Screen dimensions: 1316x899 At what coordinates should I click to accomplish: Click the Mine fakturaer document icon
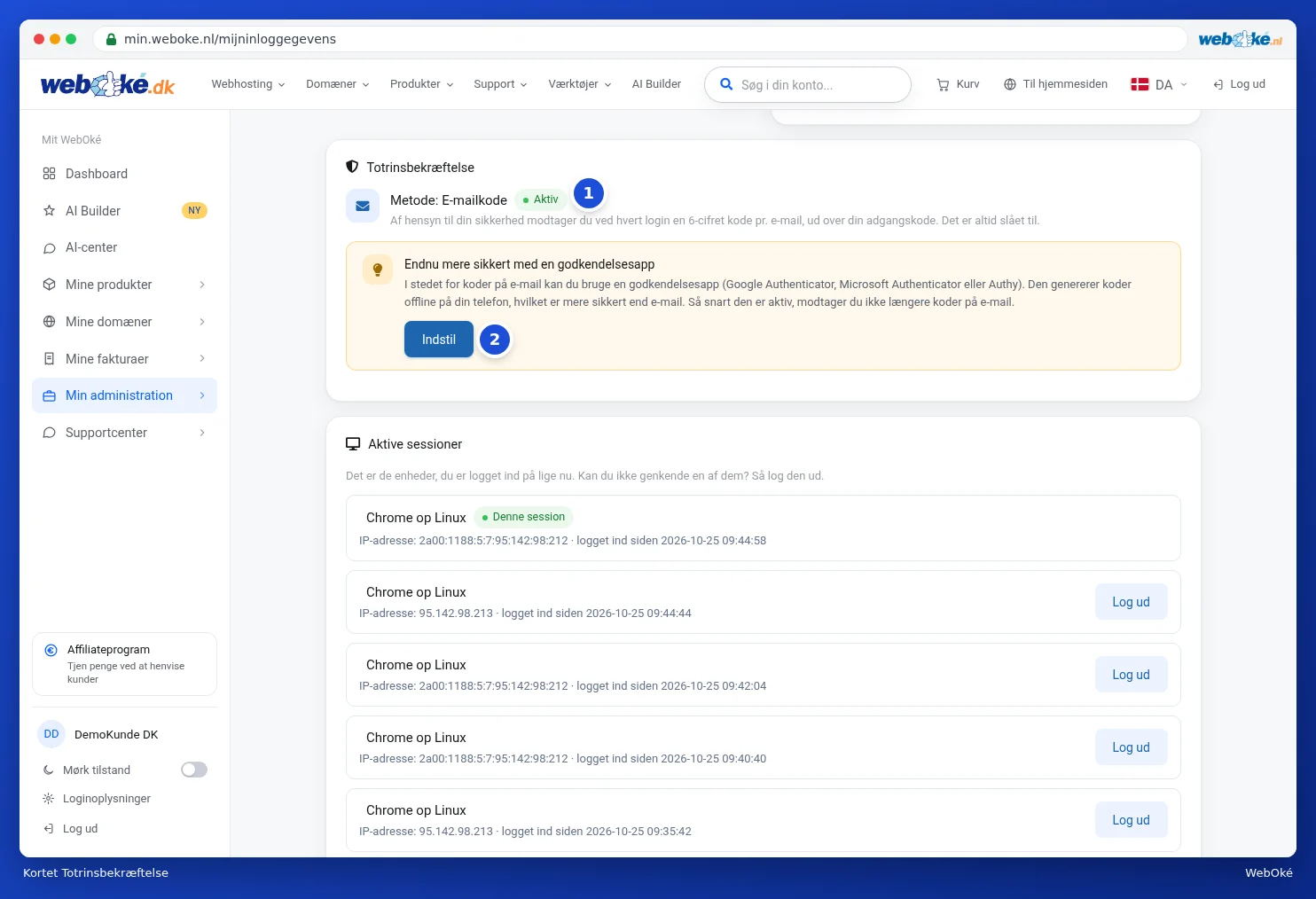click(x=49, y=359)
